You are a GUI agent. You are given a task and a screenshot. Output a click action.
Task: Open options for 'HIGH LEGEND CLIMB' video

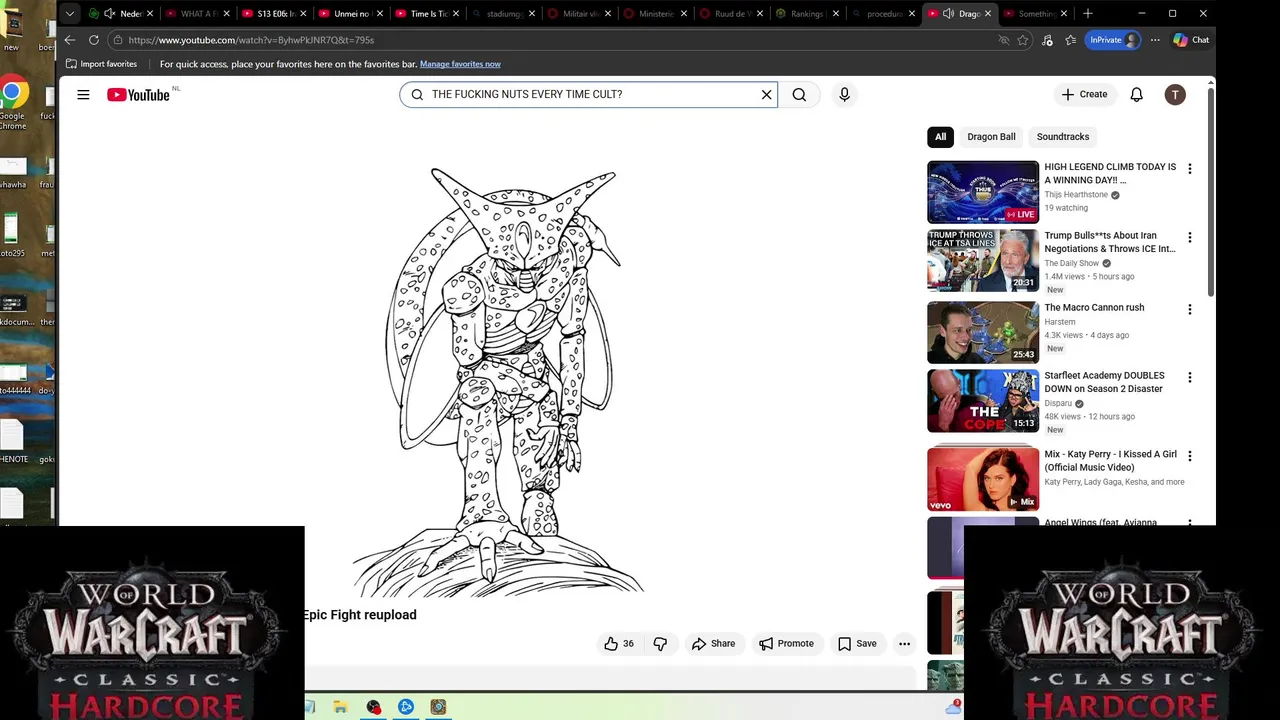[x=1189, y=169]
